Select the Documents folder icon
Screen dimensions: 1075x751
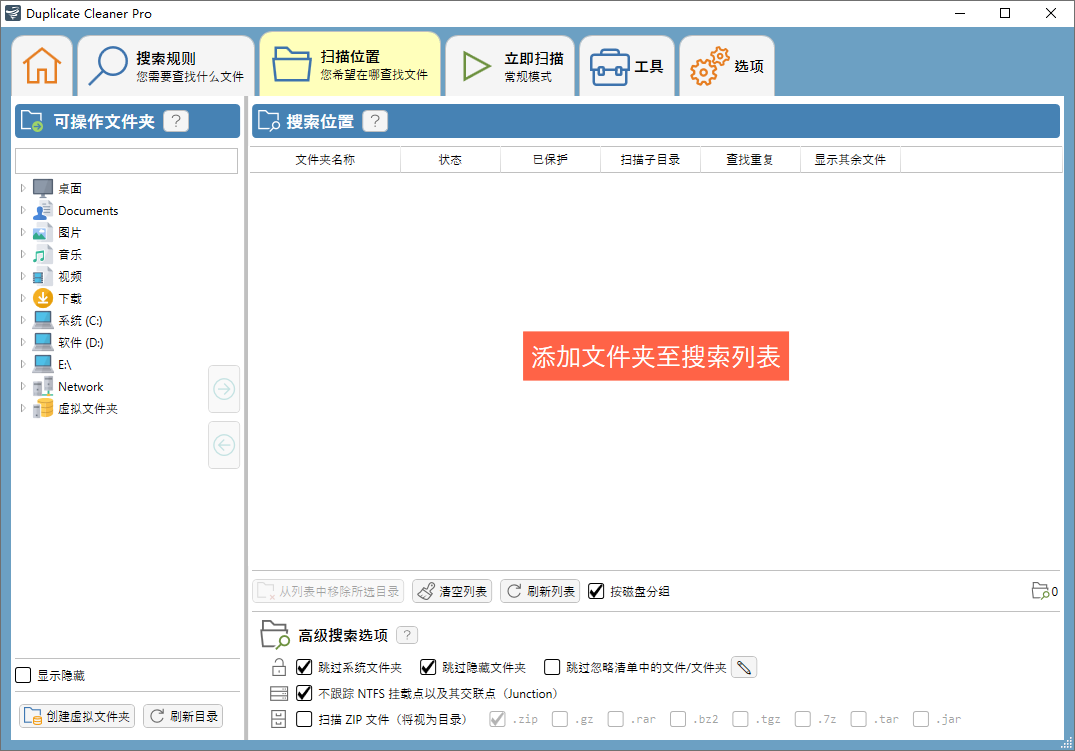pos(43,210)
